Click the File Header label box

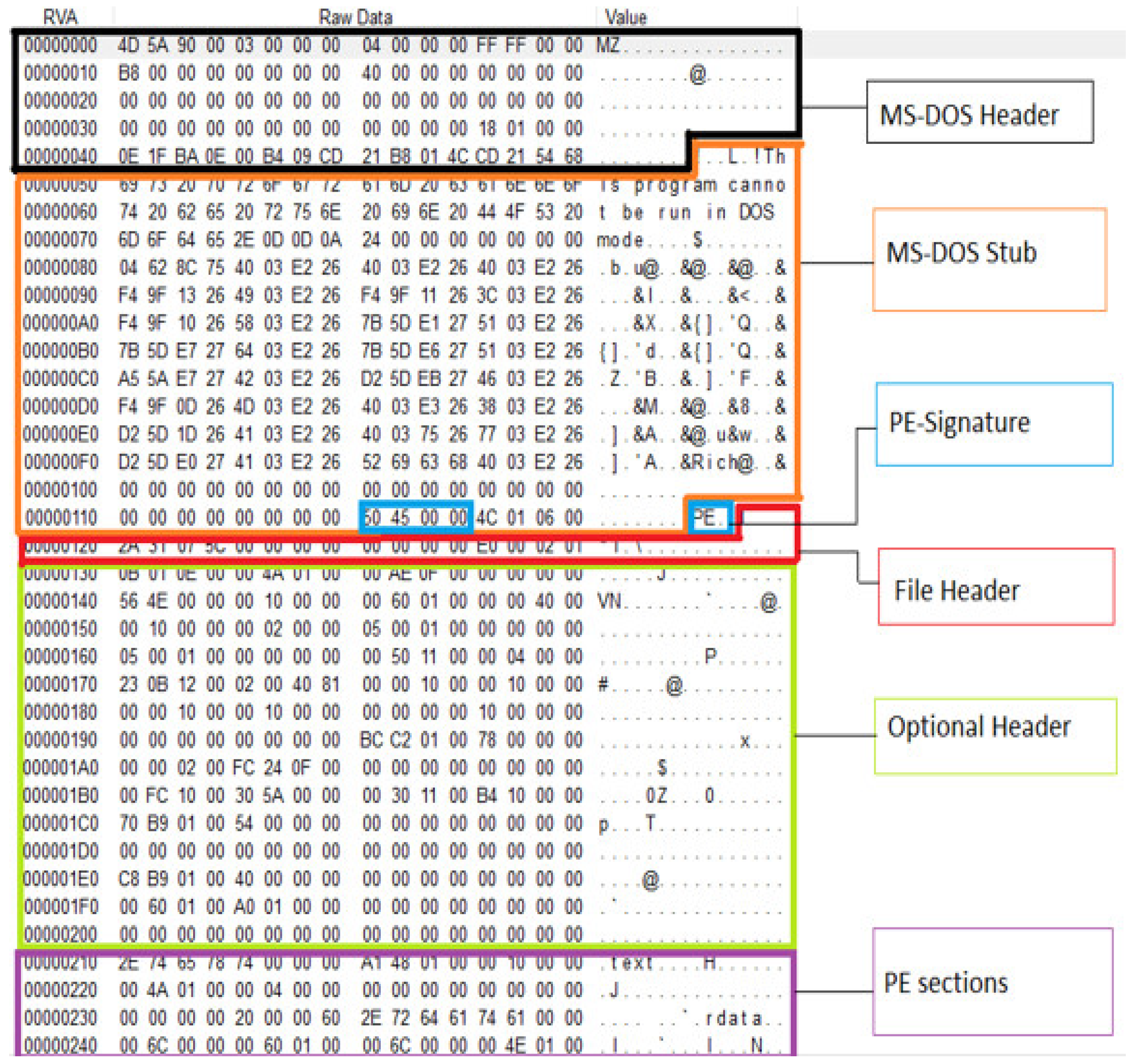[x=996, y=587]
